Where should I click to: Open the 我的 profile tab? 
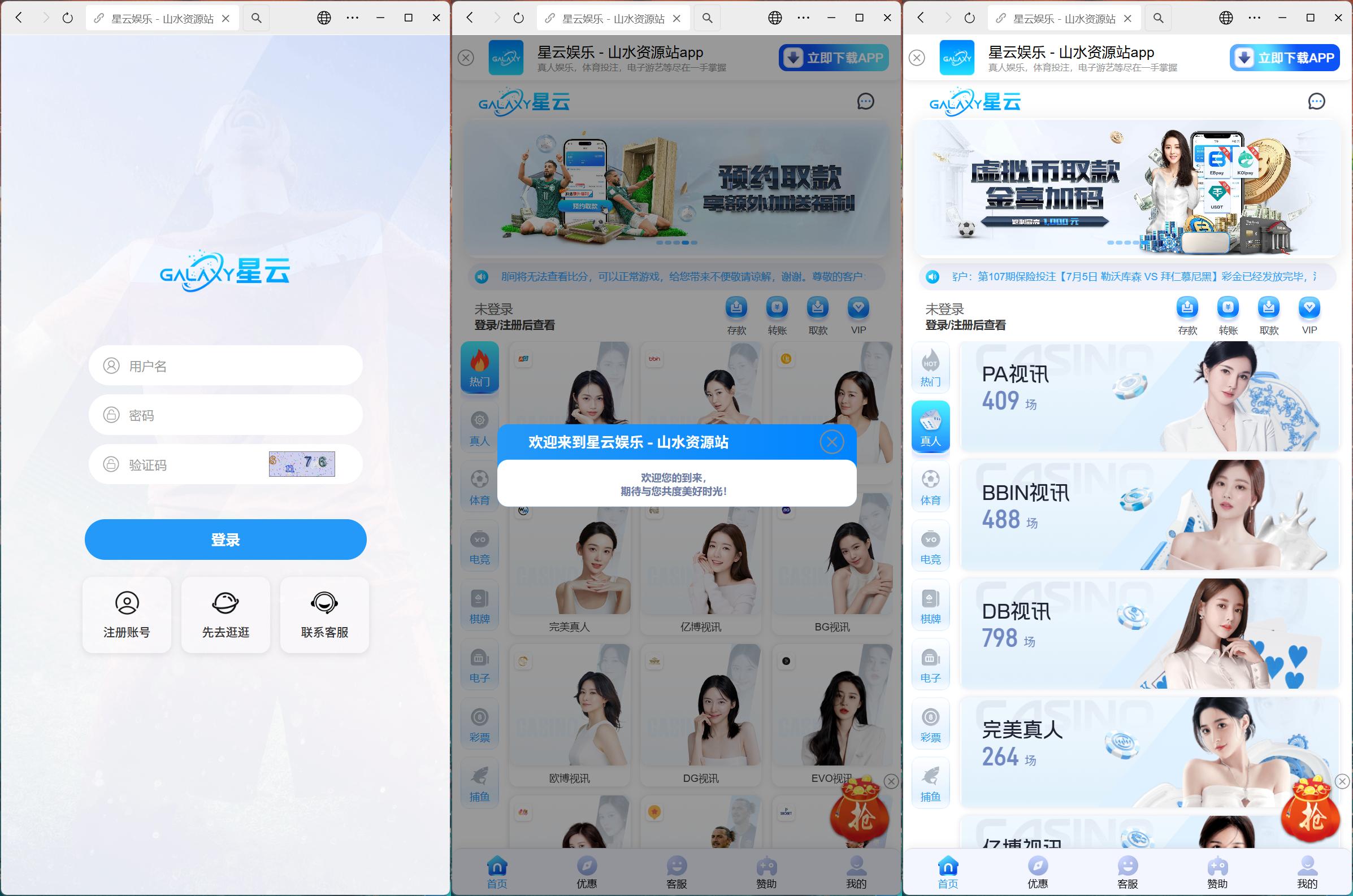855,872
